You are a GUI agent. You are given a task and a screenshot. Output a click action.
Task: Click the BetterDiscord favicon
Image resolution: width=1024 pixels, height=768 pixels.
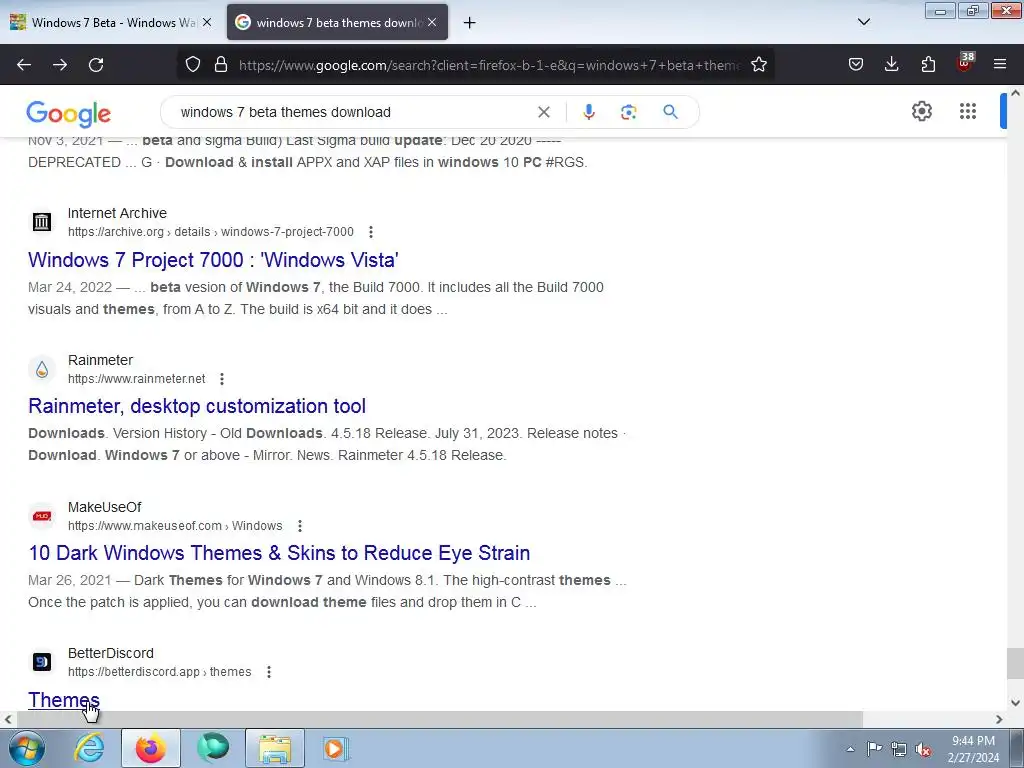(x=42, y=662)
